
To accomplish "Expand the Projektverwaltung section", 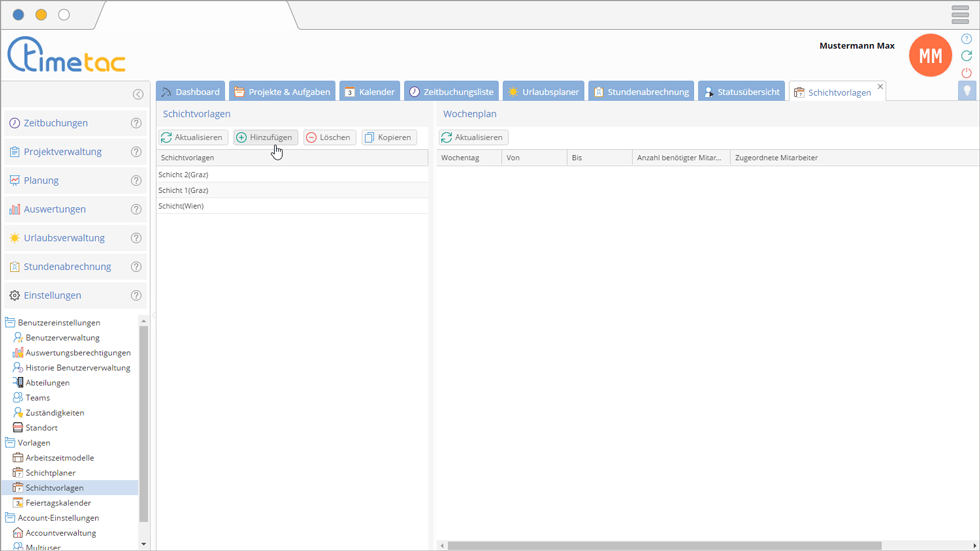I will 63,152.
